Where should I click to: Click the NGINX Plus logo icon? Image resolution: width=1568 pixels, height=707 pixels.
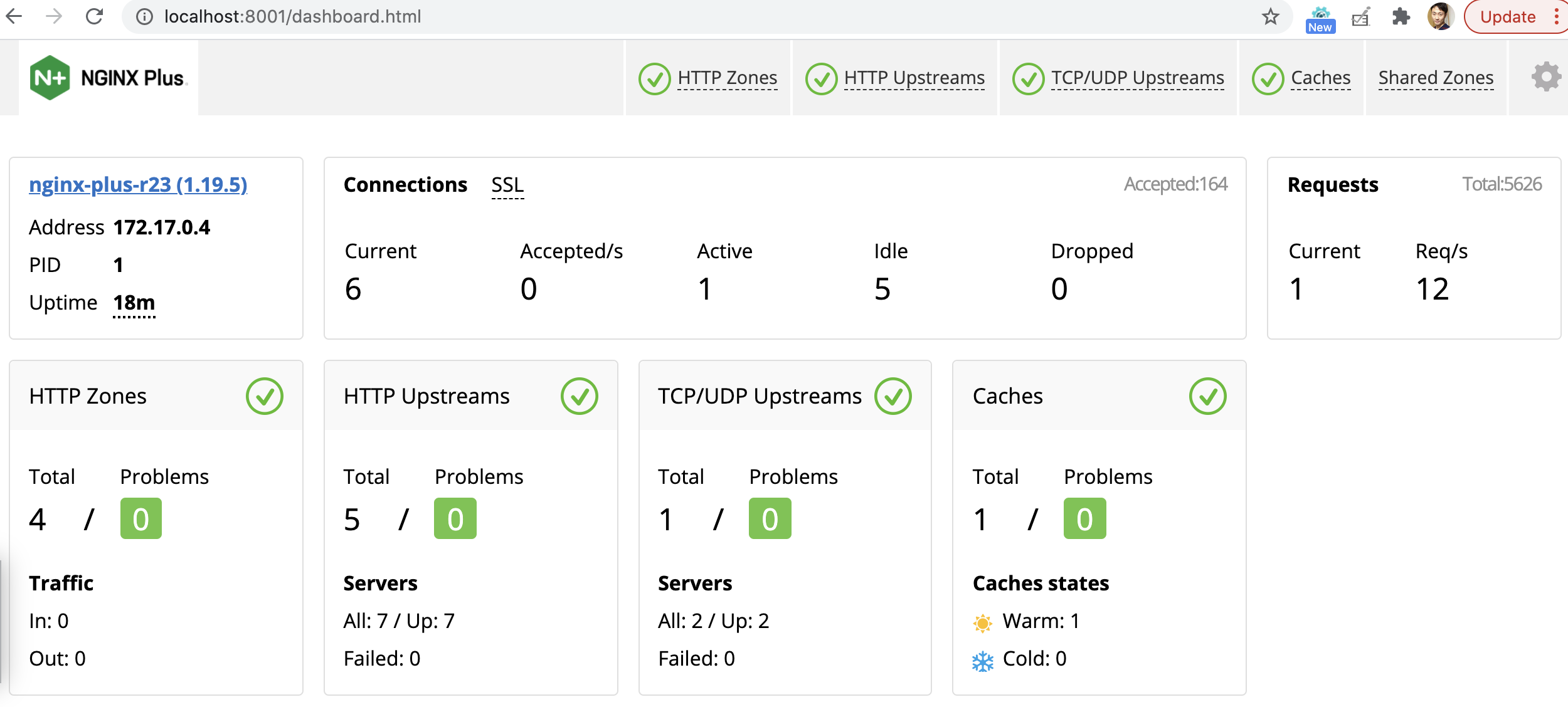[x=50, y=78]
